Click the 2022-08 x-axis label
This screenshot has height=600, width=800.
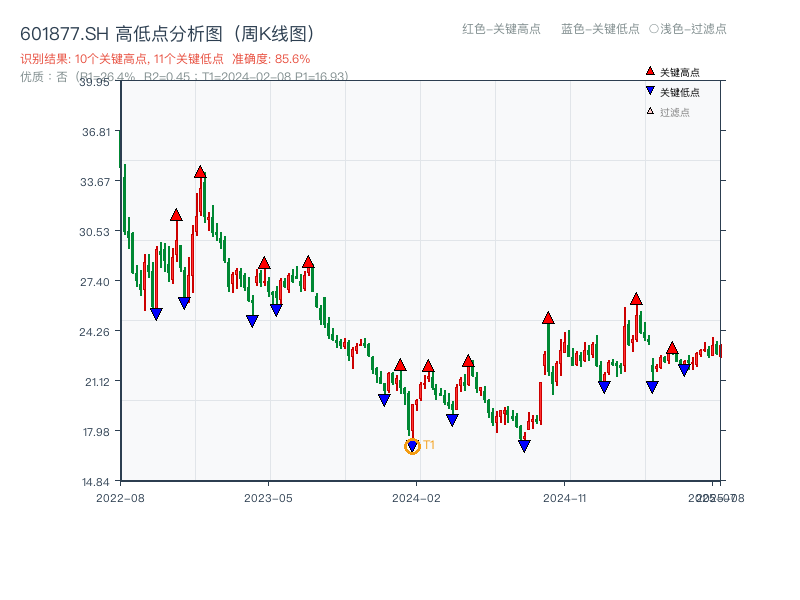click(x=120, y=498)
